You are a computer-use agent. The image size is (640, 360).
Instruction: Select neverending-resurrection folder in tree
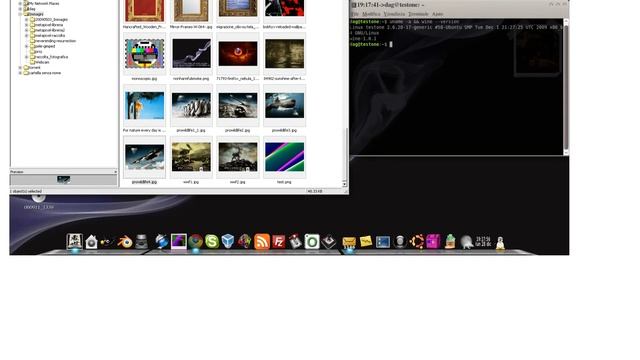[x=52, y=41]
